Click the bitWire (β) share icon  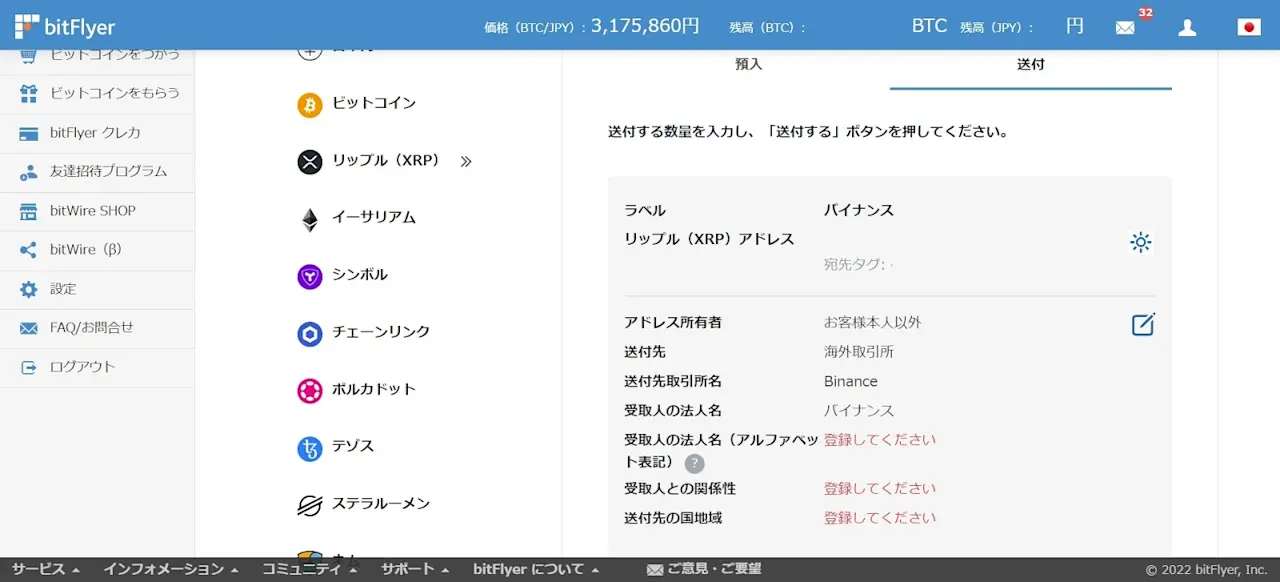[29, 250]
